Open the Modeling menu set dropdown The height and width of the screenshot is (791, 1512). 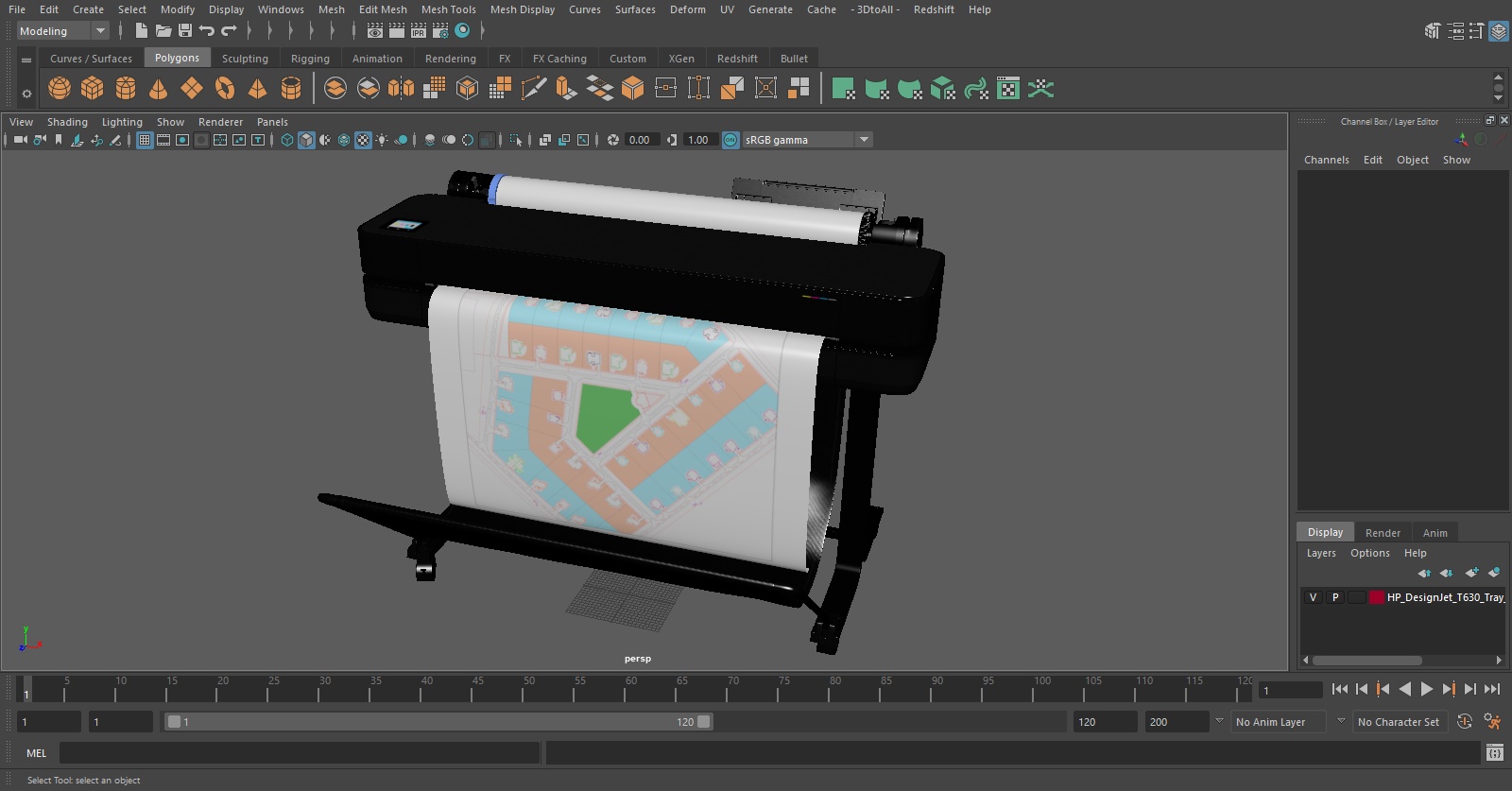coord(63,31)
